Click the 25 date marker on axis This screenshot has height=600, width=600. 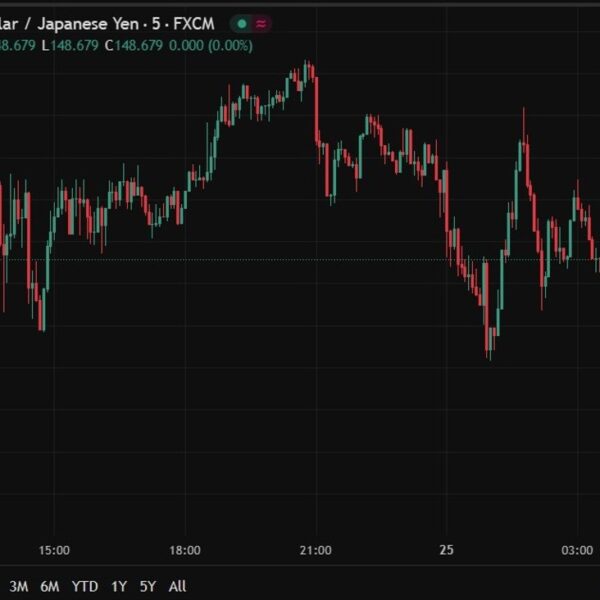click(x=446, y=551)
